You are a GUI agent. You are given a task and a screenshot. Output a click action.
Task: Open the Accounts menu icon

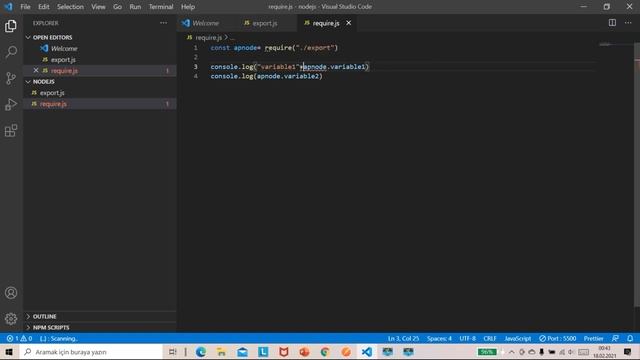11,293
